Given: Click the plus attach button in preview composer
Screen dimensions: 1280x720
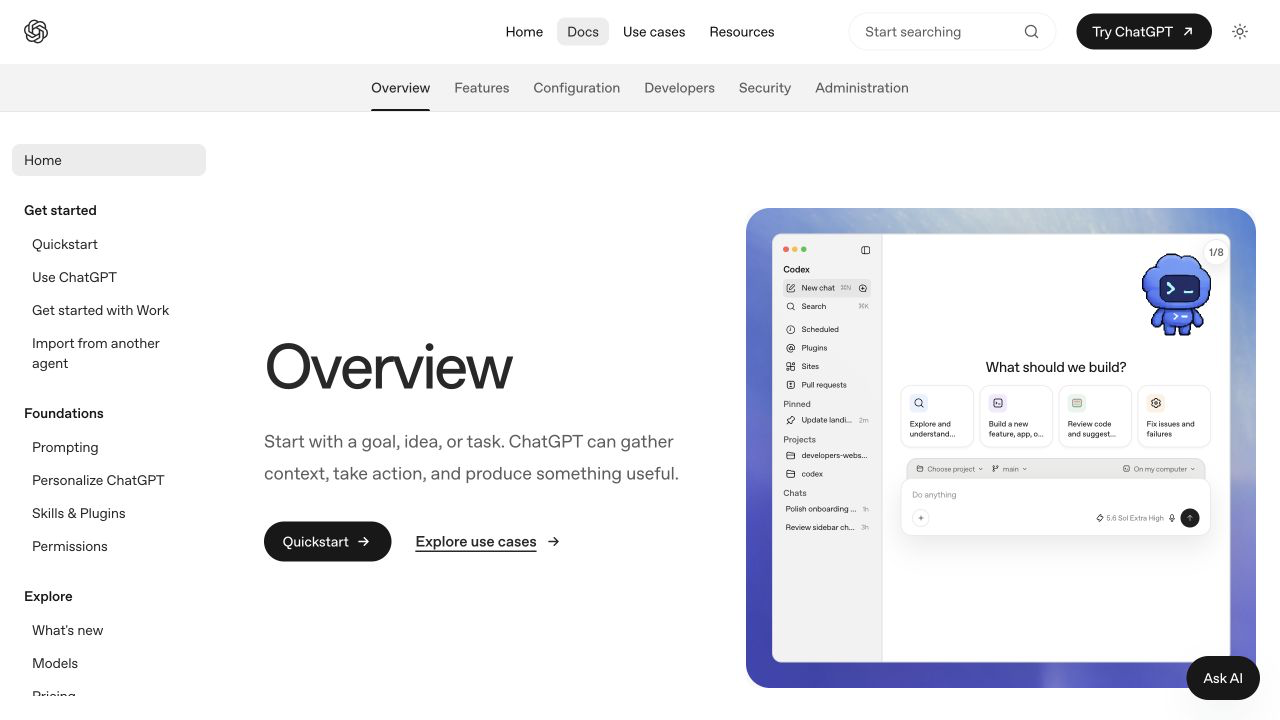Looking at the screenshot, I should [921, 518].
